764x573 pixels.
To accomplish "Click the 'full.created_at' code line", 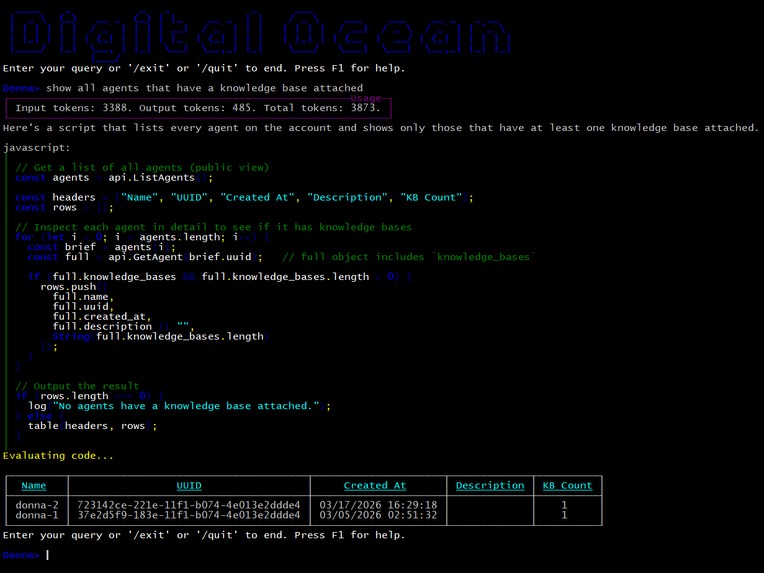I will click(x=102, y=317).
